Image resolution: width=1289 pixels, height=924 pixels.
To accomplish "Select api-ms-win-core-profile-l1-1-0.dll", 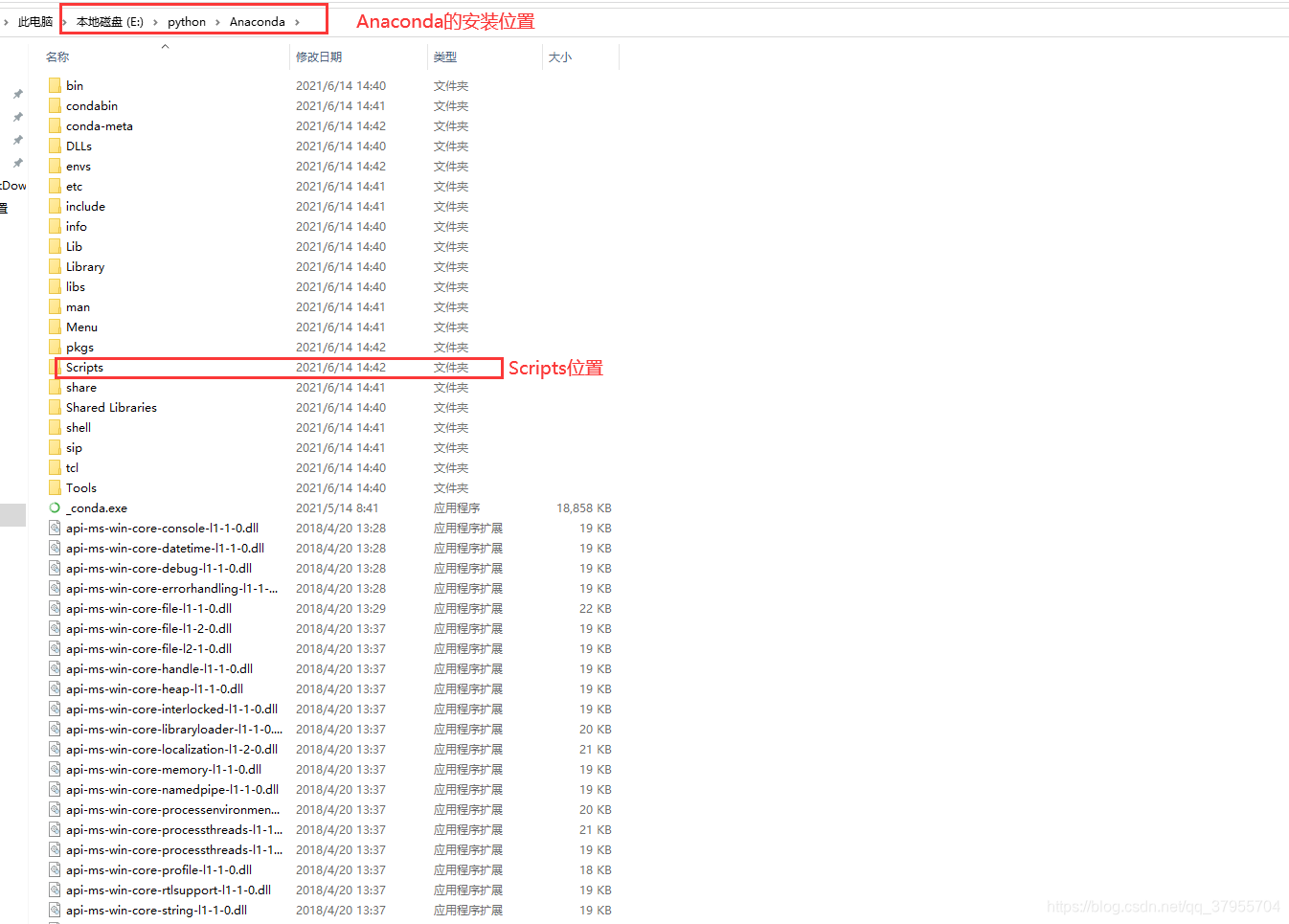I will point(159,869).
